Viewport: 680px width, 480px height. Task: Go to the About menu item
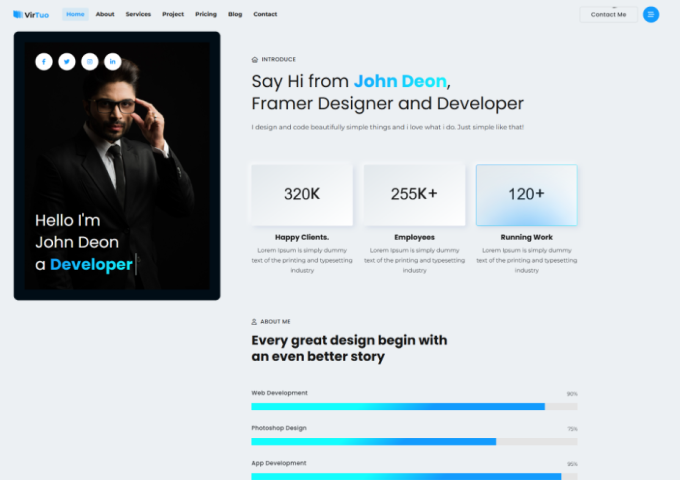tap(105, 14)
